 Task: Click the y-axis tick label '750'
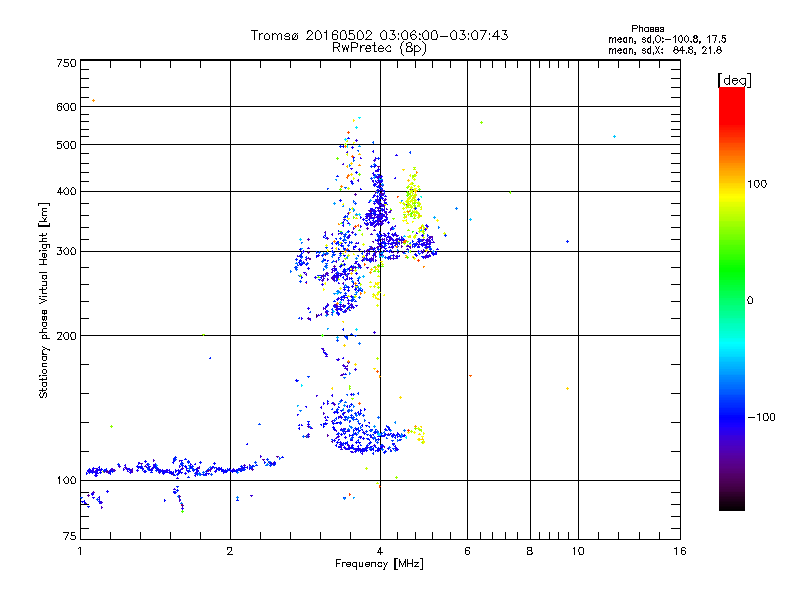(x=66, y=63)
